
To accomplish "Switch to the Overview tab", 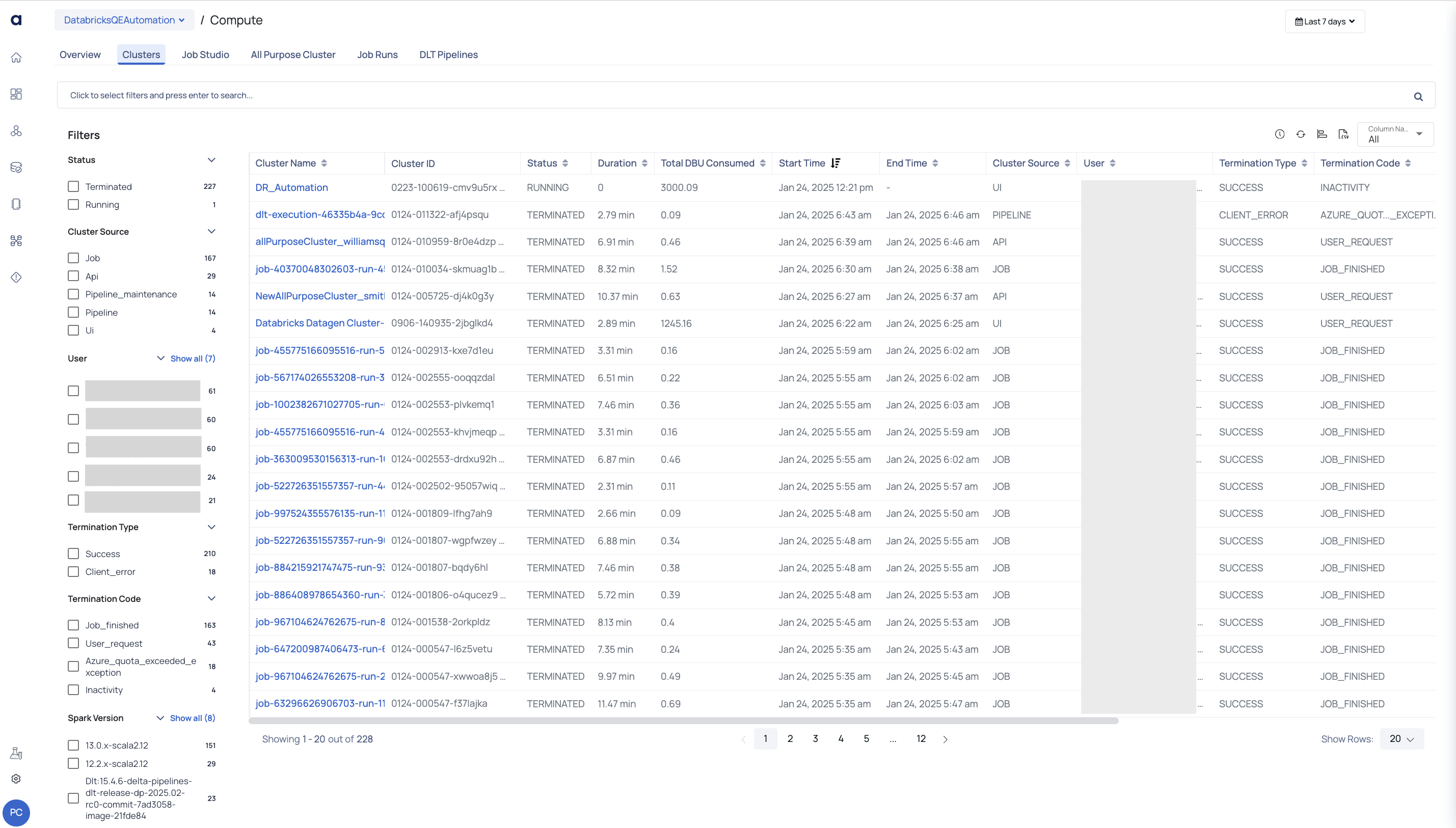I will tap(79, 54).
